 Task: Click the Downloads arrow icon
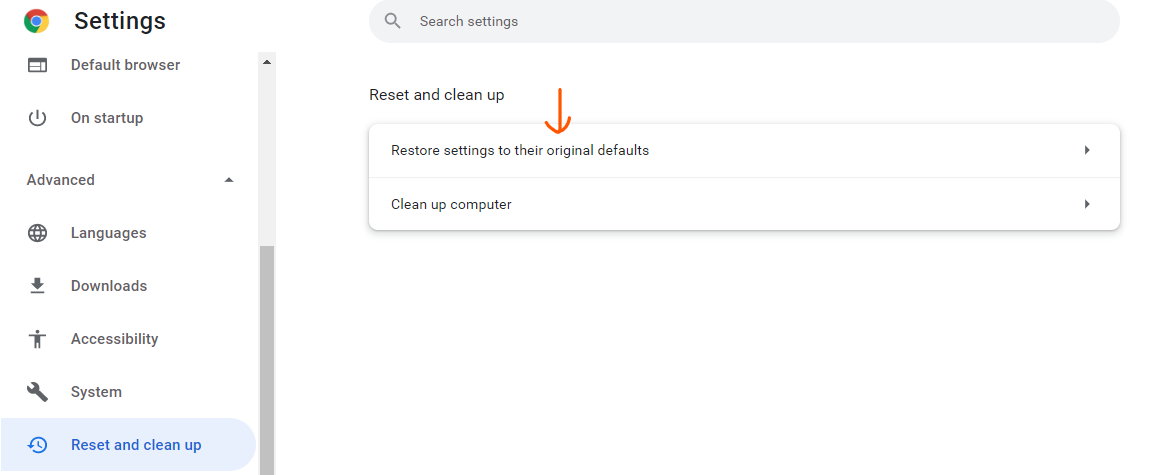tap(37, 286)
